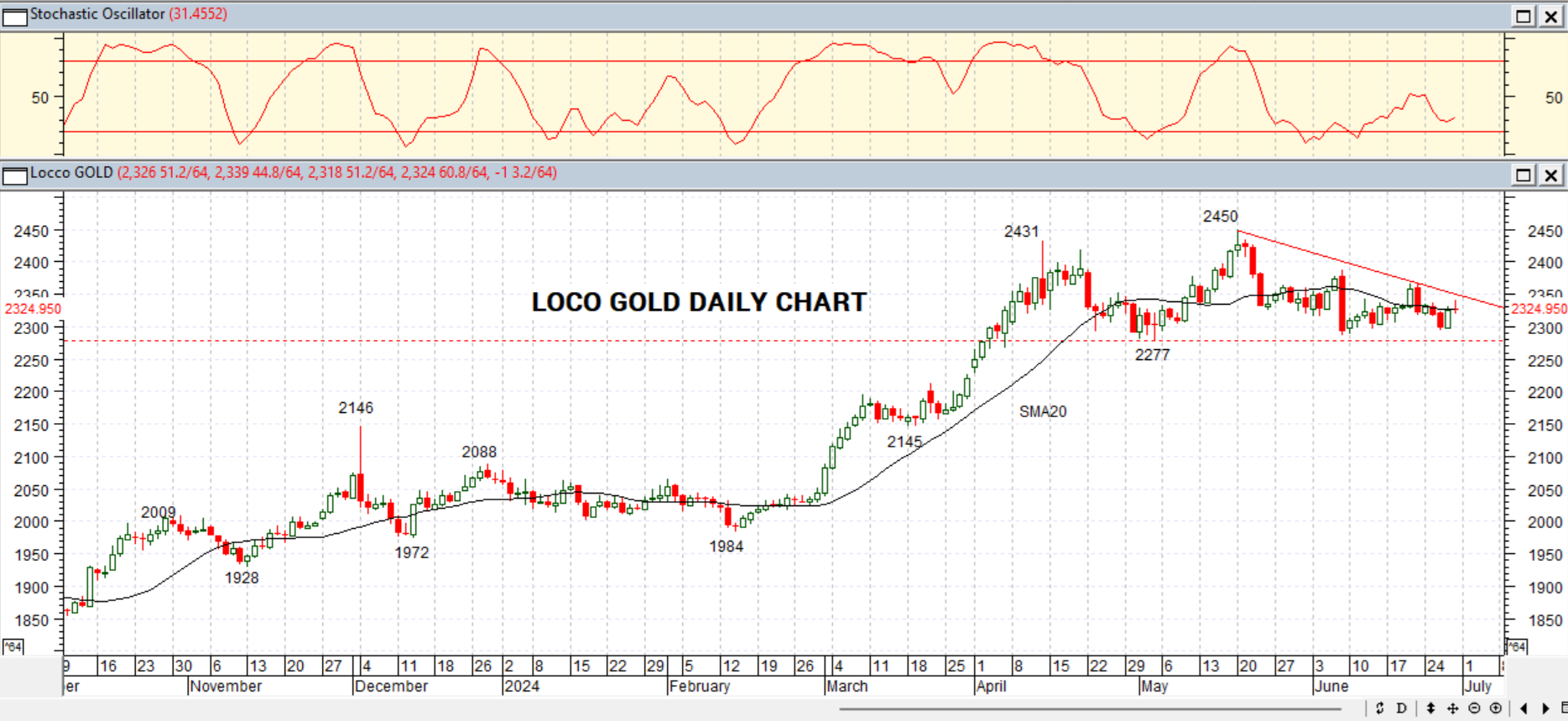1568x721 pixels.
Task: Click the stochastic value '(31.4552)' in title
Action: (198, 14)
